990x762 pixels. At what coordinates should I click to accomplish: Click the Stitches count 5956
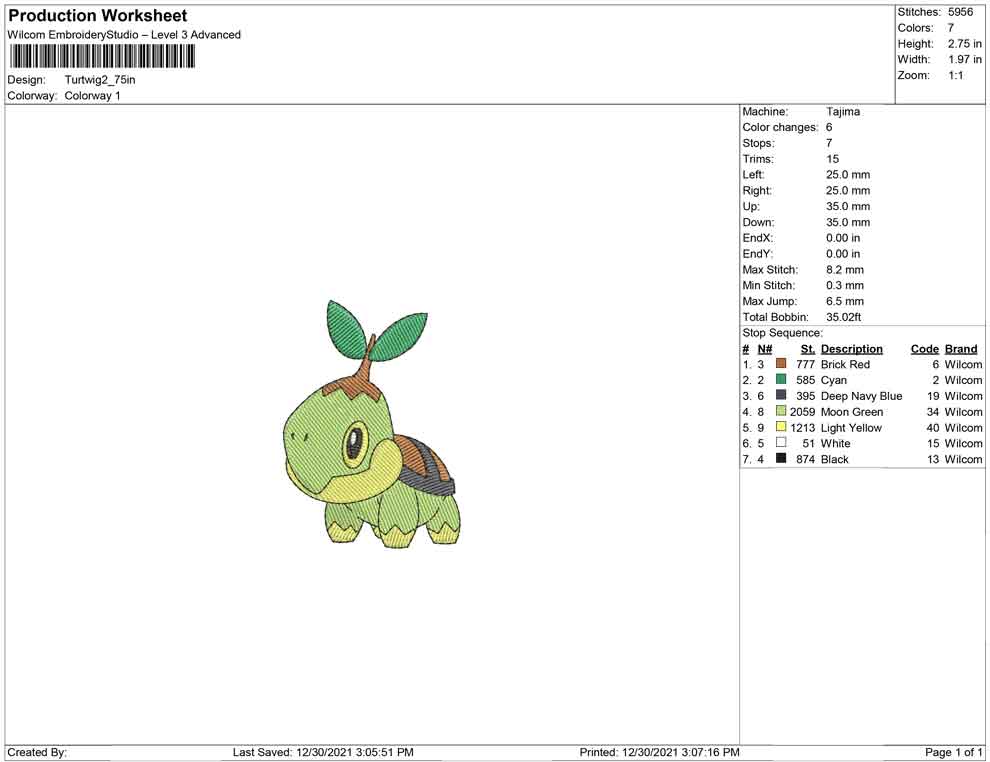[x=960, y=12]
